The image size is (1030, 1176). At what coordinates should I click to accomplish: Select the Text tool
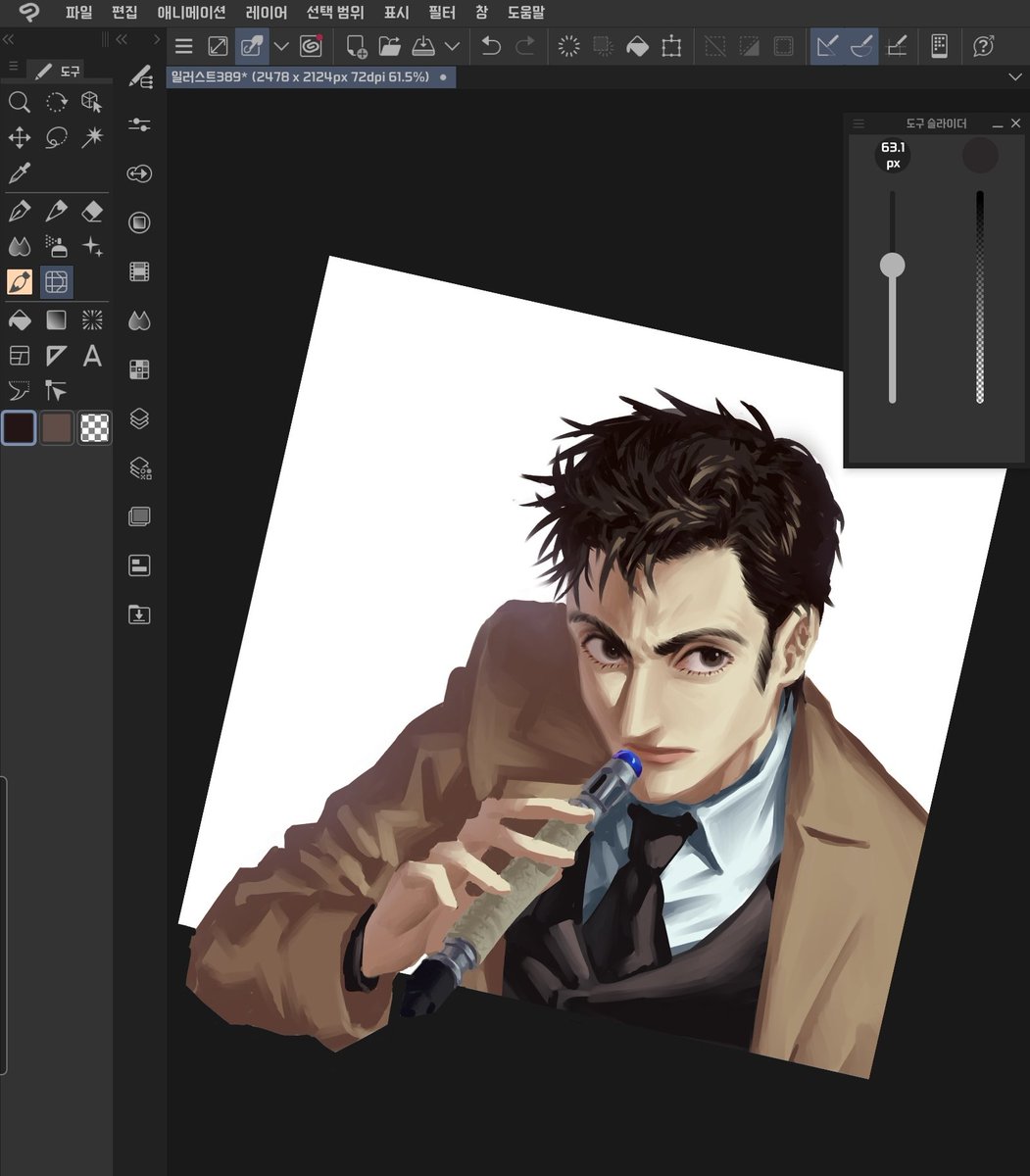pyautogui.click(x=92, y=355)
